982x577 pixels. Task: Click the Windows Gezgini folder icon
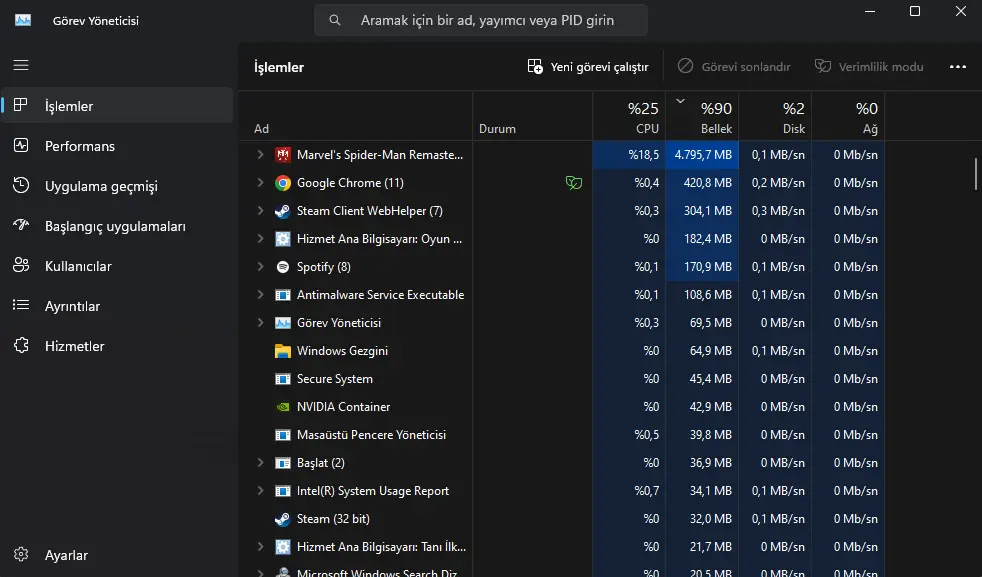[x=283, y=351]
